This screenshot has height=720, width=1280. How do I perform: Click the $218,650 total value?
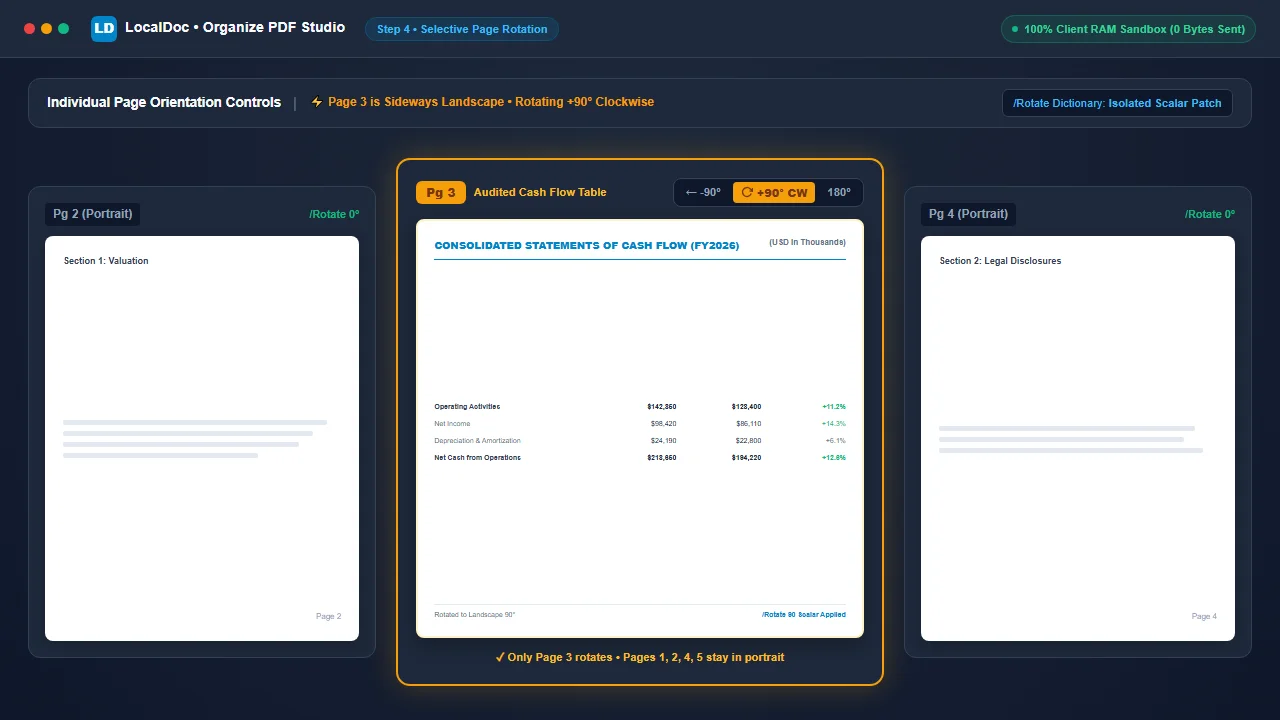pos(662,458)
